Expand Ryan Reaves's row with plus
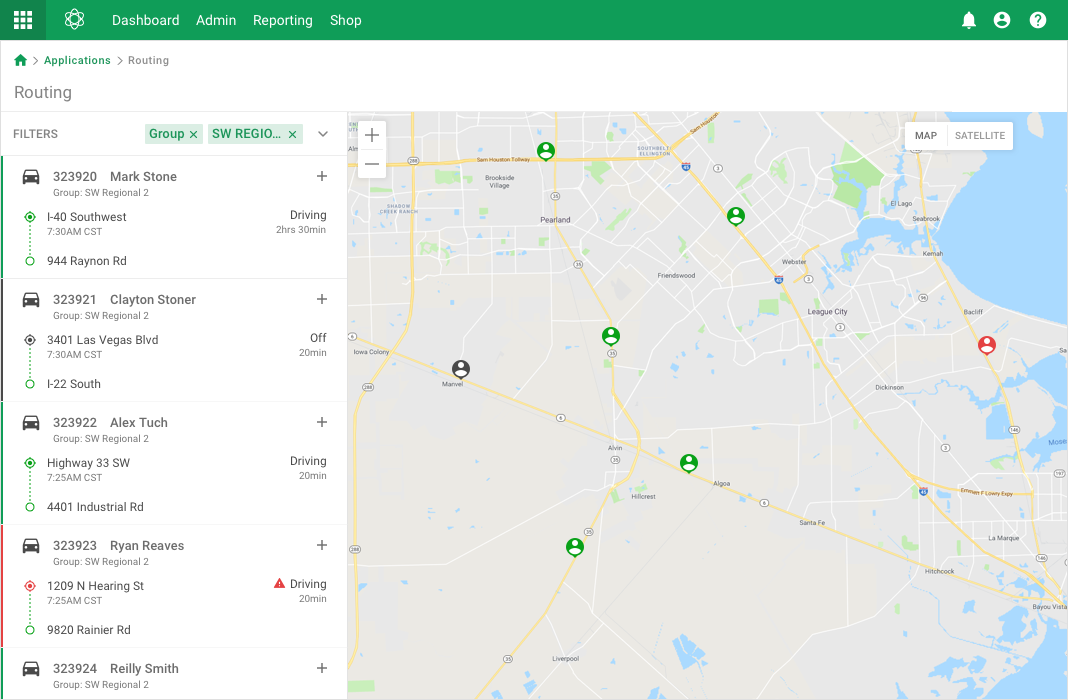This screenshot has height=700, width=1068. pos(322,545)
